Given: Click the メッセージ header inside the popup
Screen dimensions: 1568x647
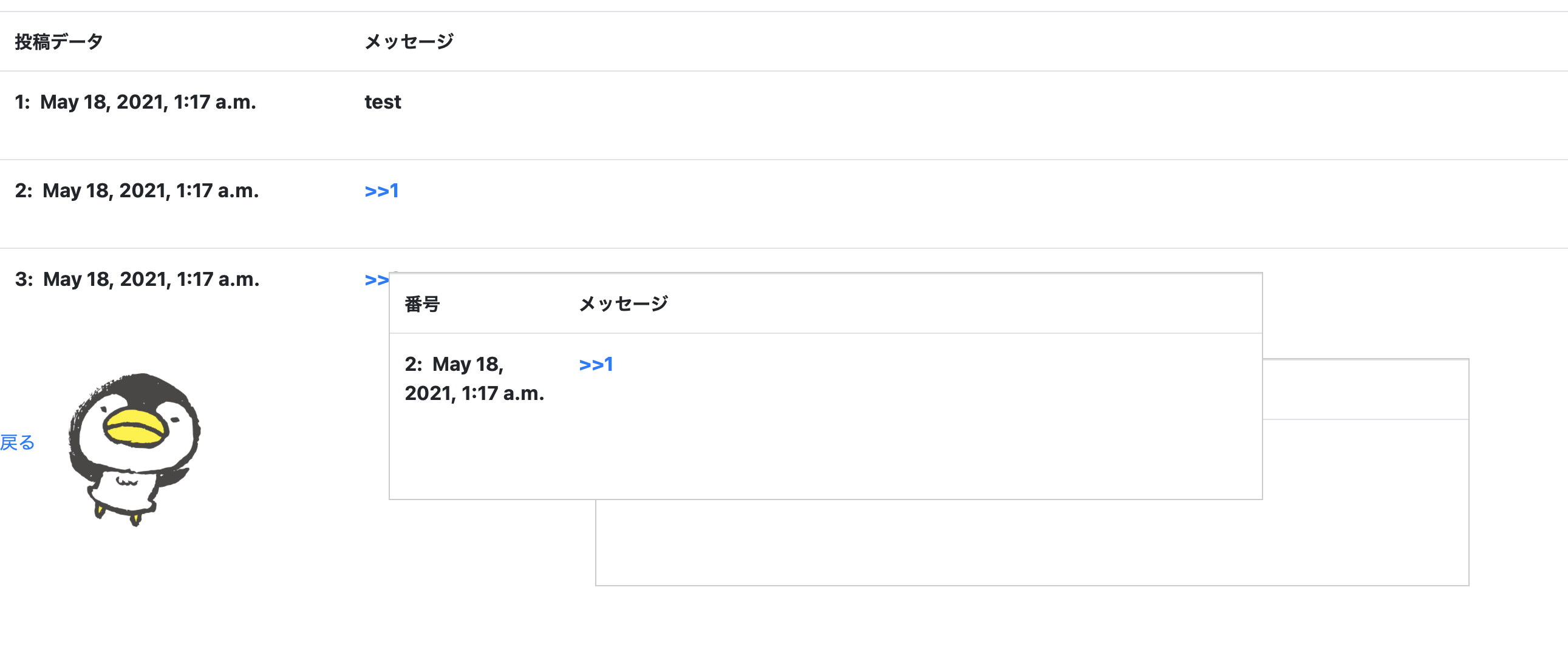Looking at the screenshot, I should (622, 304).
